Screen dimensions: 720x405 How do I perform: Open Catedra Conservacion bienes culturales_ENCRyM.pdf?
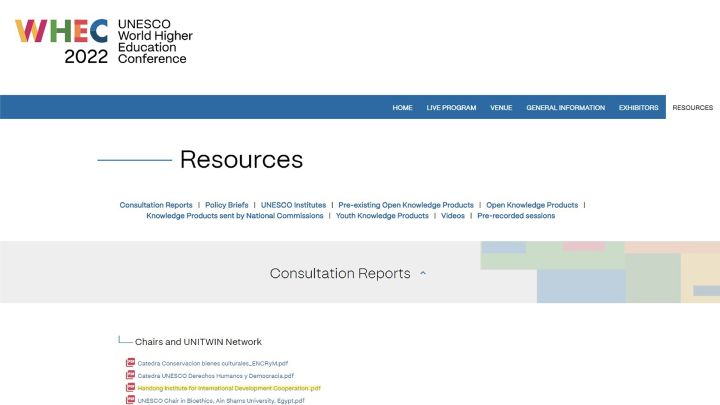213,363
